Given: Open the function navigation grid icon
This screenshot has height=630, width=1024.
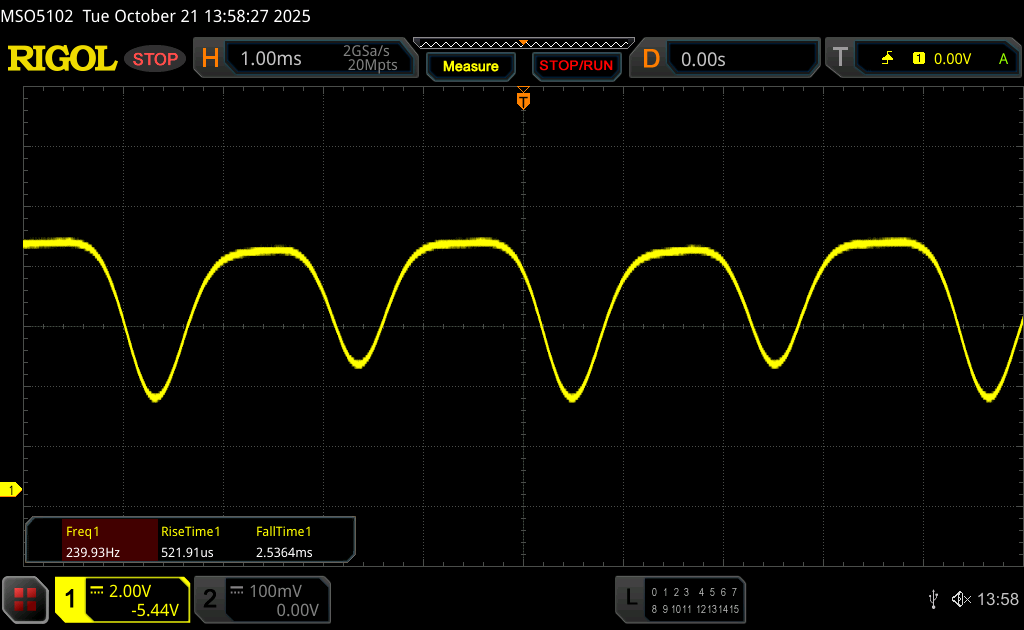Looking at the screenshot, I should [26, 599].
